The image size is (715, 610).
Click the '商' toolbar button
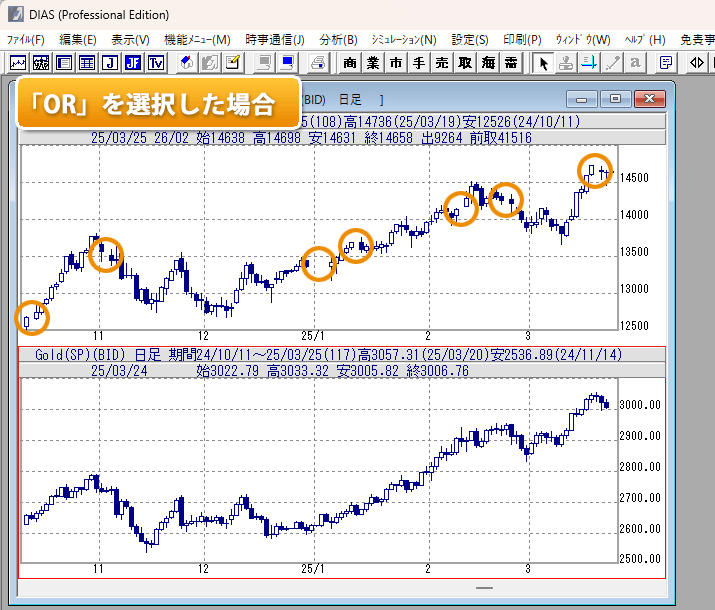(x=350, y=63)
